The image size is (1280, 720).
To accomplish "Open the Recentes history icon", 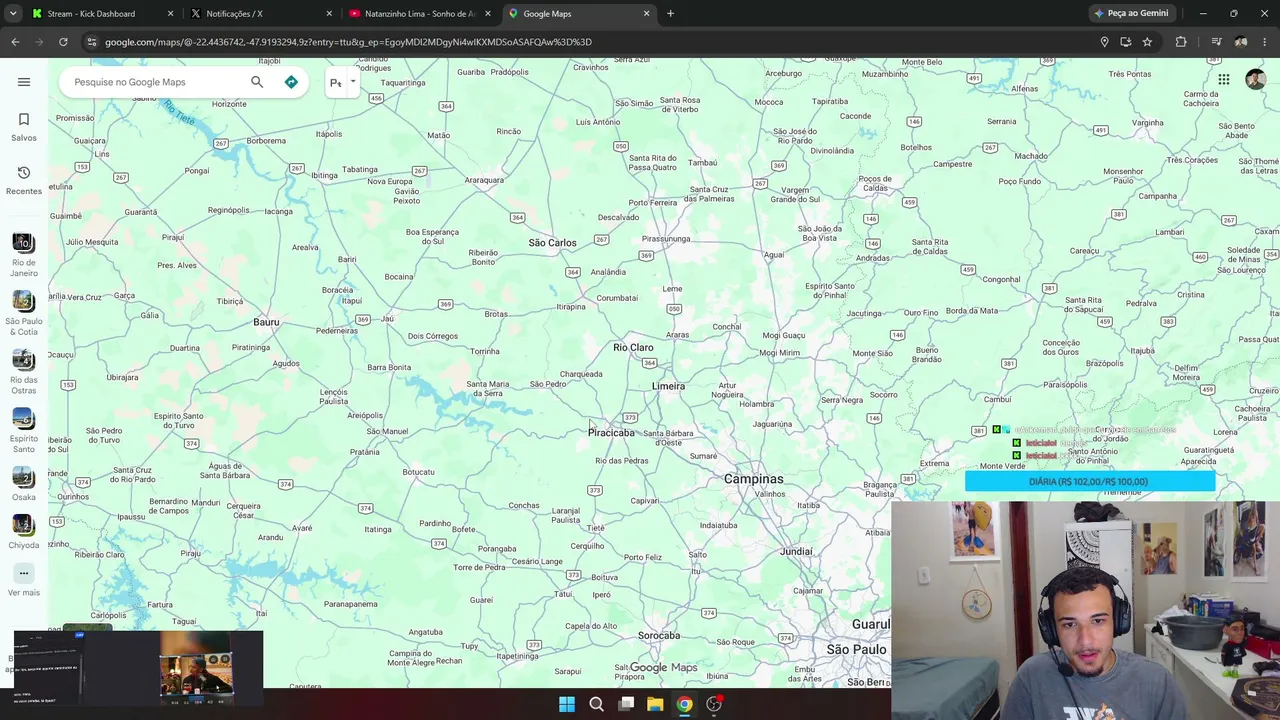I will coord(24,173).
